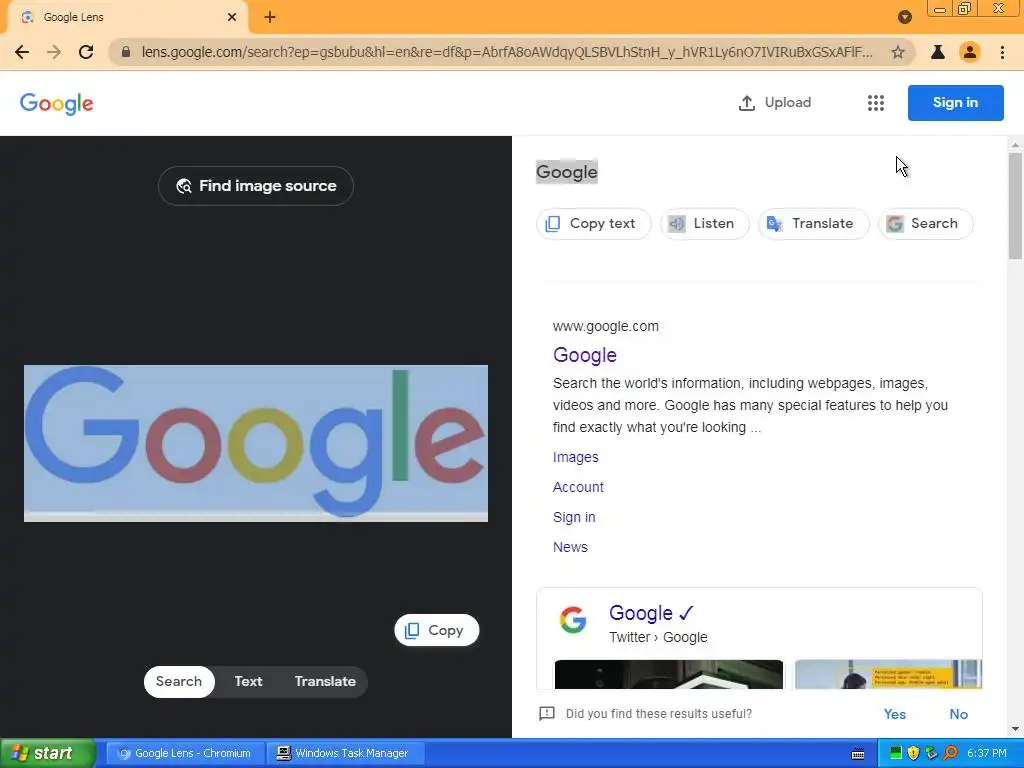Open the Google apps grid
Viewport: 1024px width, 768px height.
click(x=876, y=103)
